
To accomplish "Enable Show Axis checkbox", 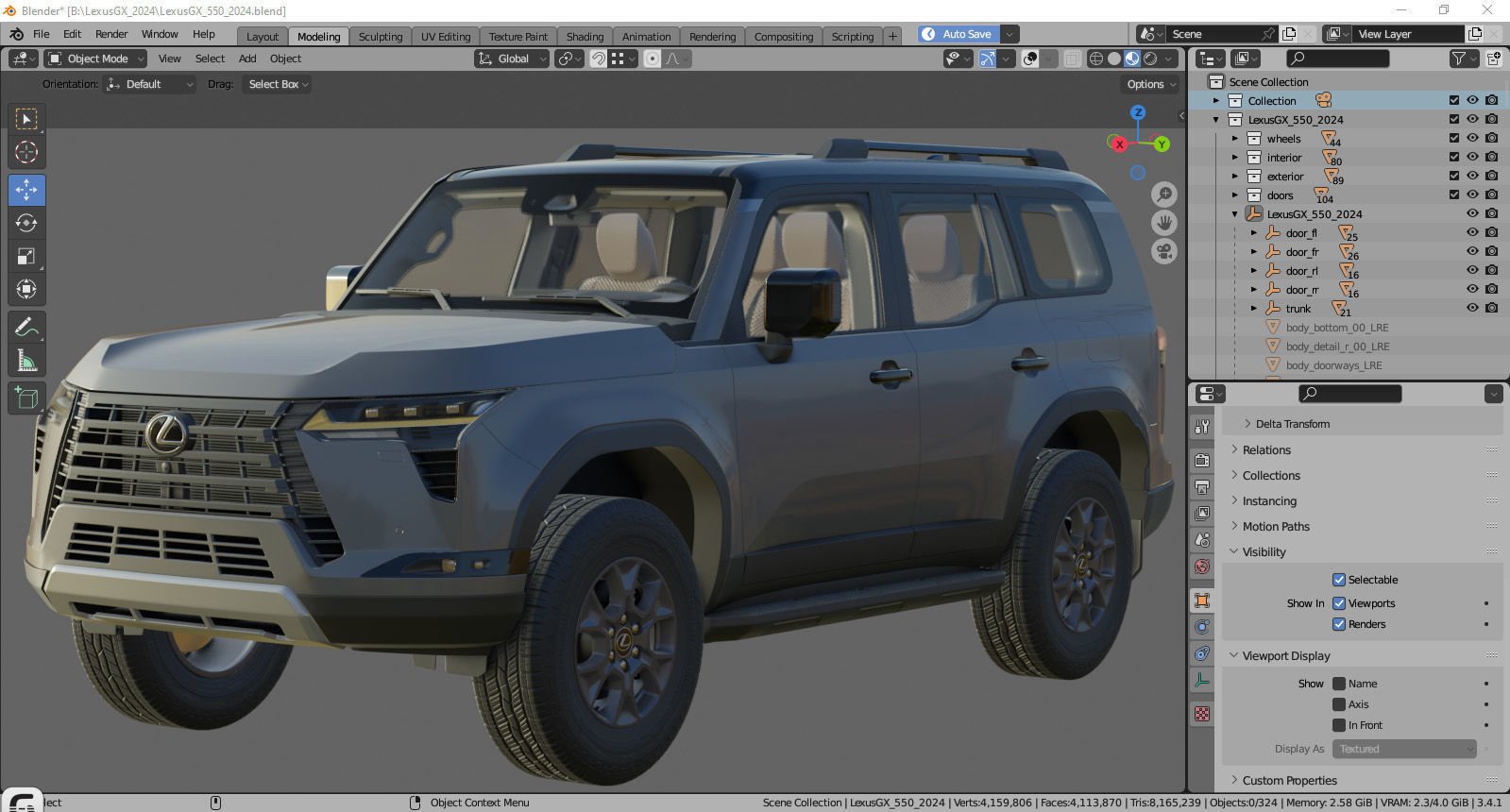I will (1339, 704).
